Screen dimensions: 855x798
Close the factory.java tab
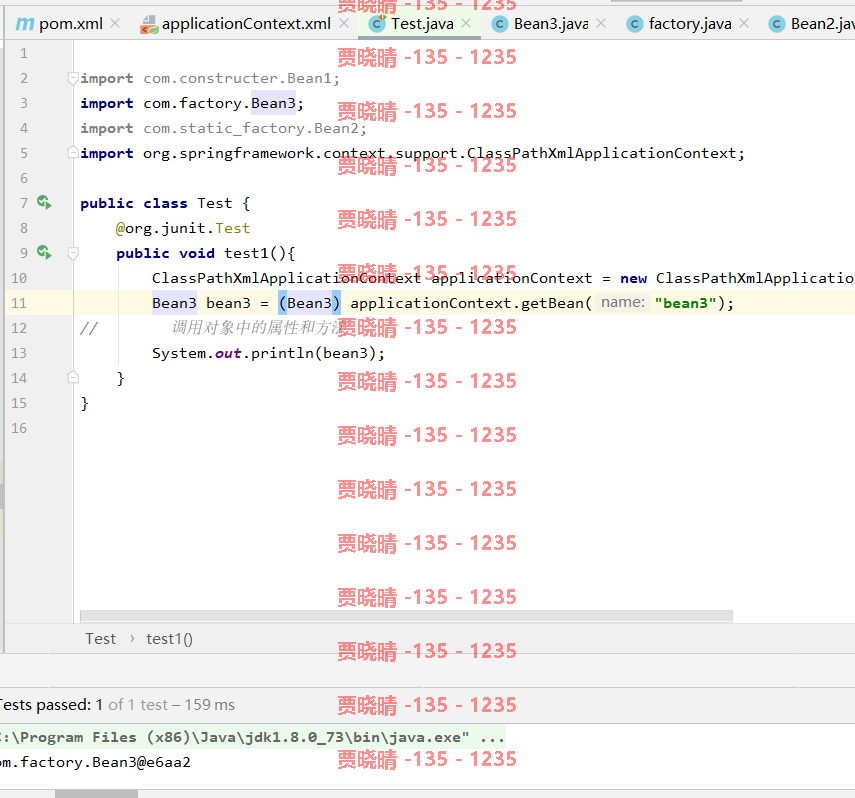pyautogui.click(x=744, y=23)
